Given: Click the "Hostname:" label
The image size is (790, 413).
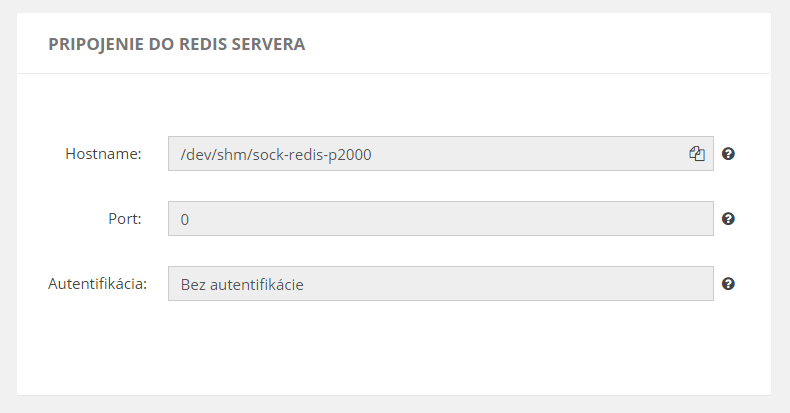Looking at the screenshot, I should [x=103, y=154].
